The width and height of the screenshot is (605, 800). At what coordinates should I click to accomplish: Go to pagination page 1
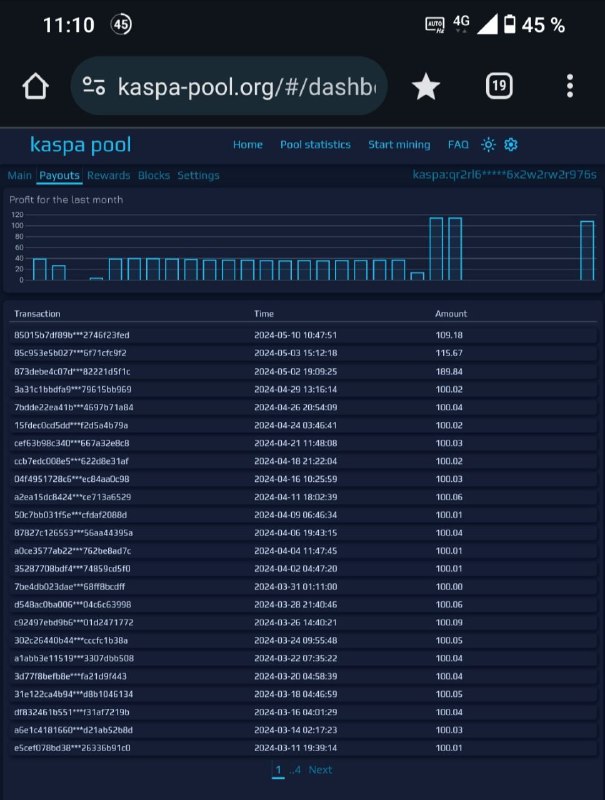tap(278, 770)
